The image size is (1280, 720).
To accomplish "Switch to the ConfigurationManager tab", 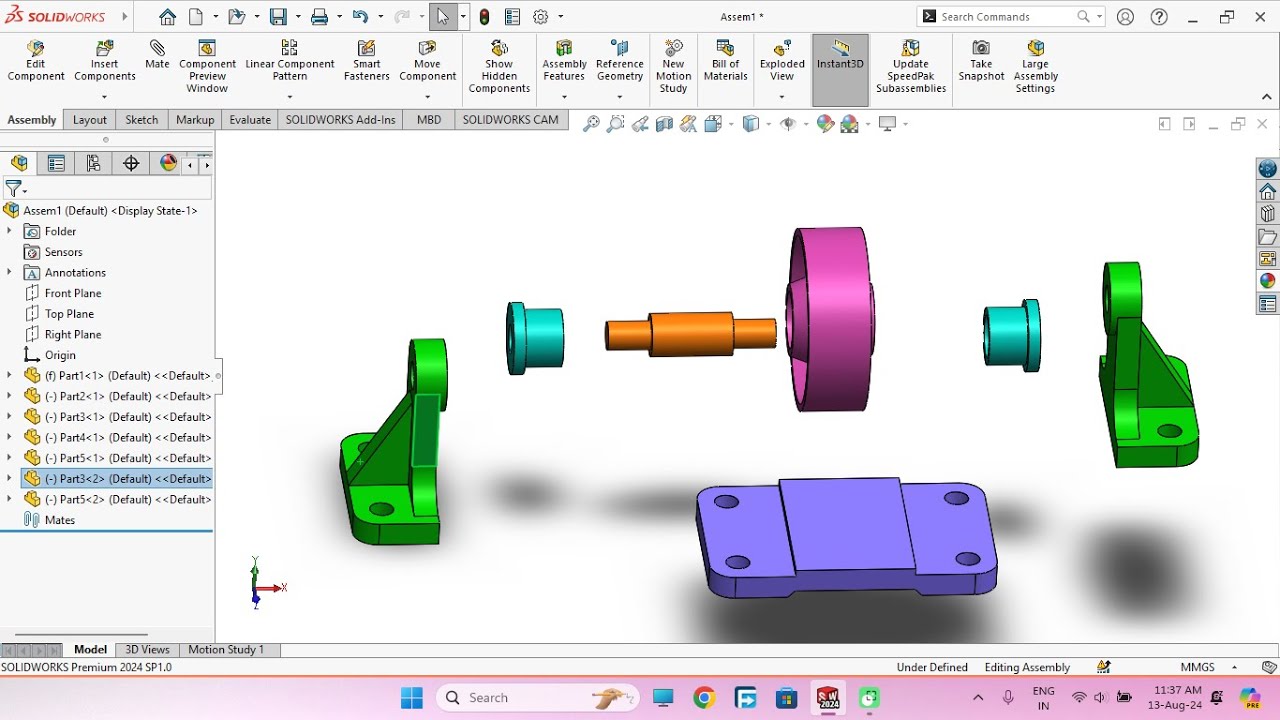I will coord(93,163).
